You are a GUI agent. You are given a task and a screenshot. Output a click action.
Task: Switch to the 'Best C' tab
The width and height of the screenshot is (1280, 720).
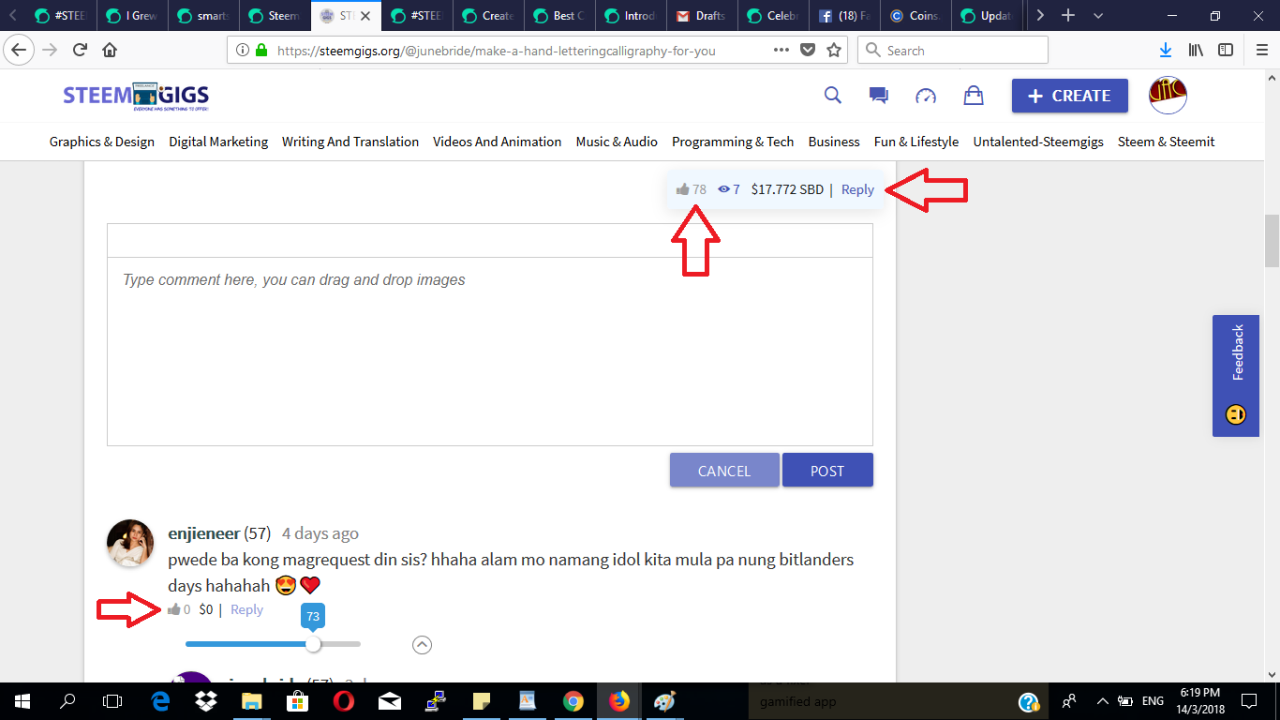[x=560, y=16]
